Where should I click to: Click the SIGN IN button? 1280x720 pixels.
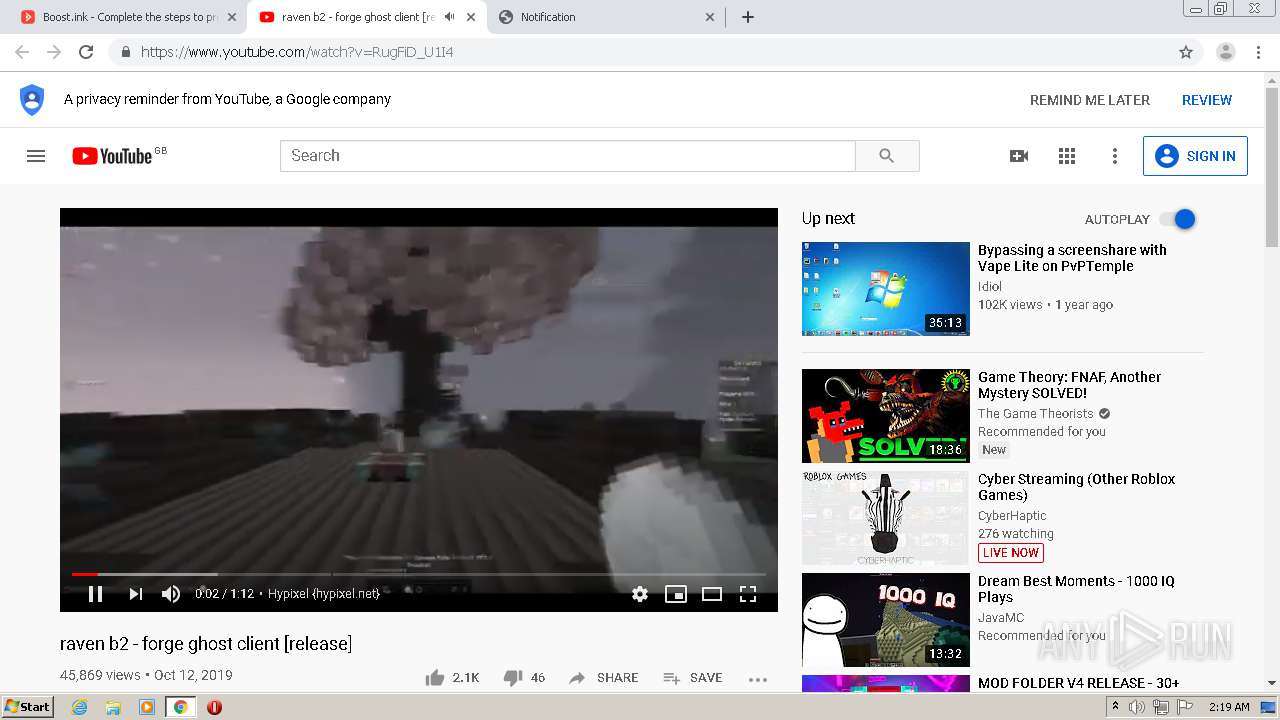[1195, 156]
